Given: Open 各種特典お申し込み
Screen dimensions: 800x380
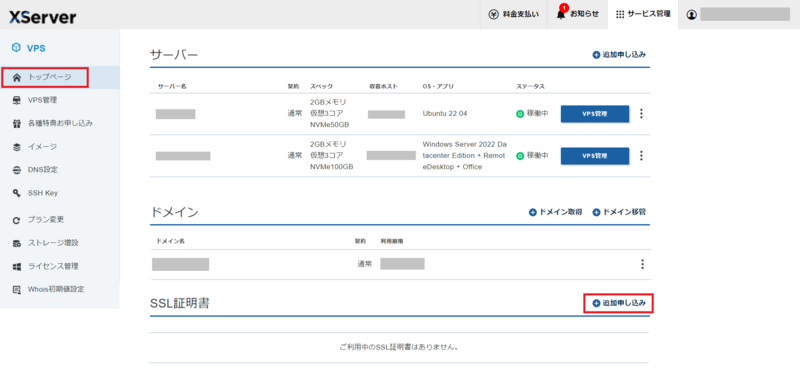Looking at the screenshot, I should pos(60,123).
